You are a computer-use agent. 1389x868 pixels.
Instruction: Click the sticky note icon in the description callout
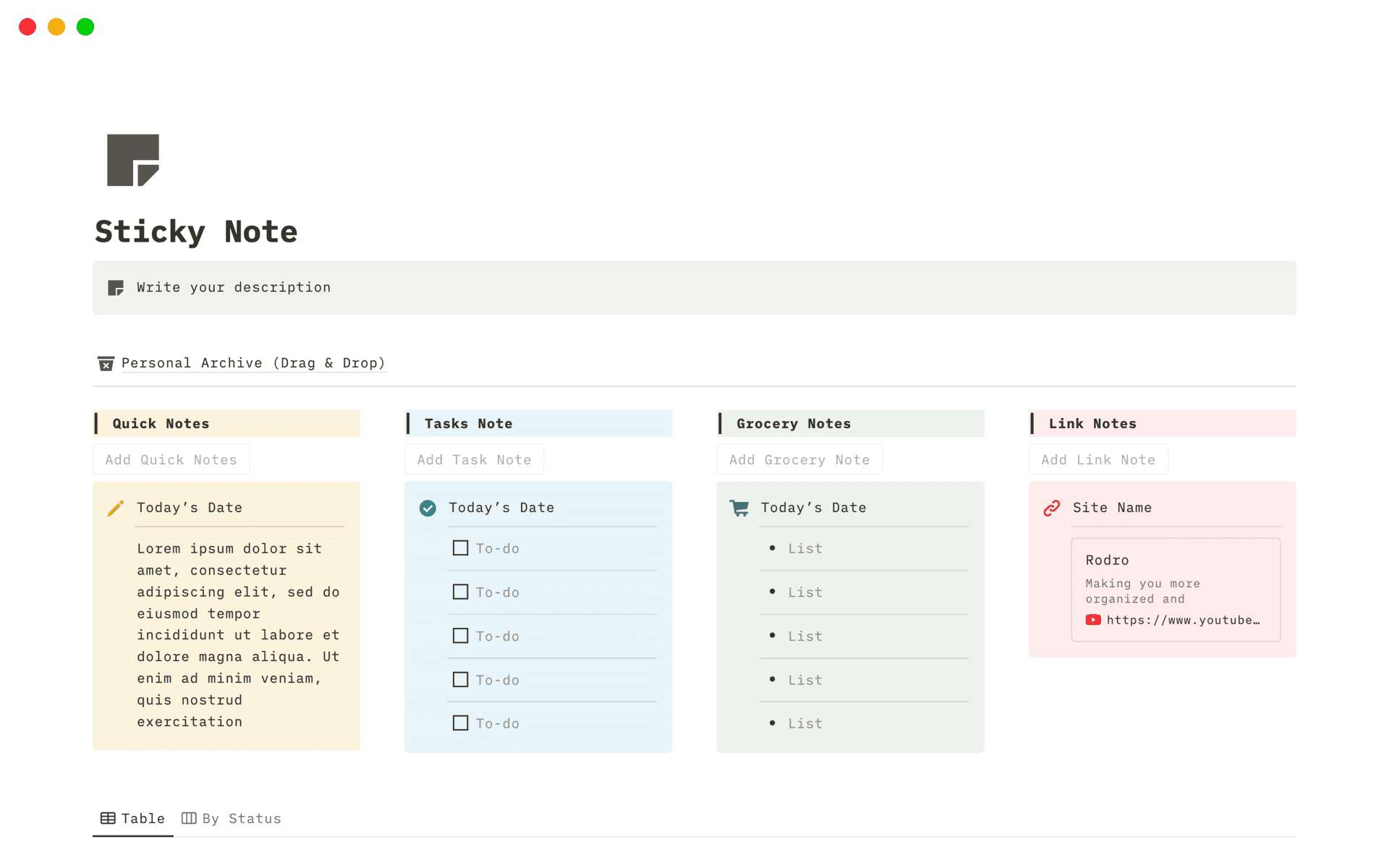point(116,287)
